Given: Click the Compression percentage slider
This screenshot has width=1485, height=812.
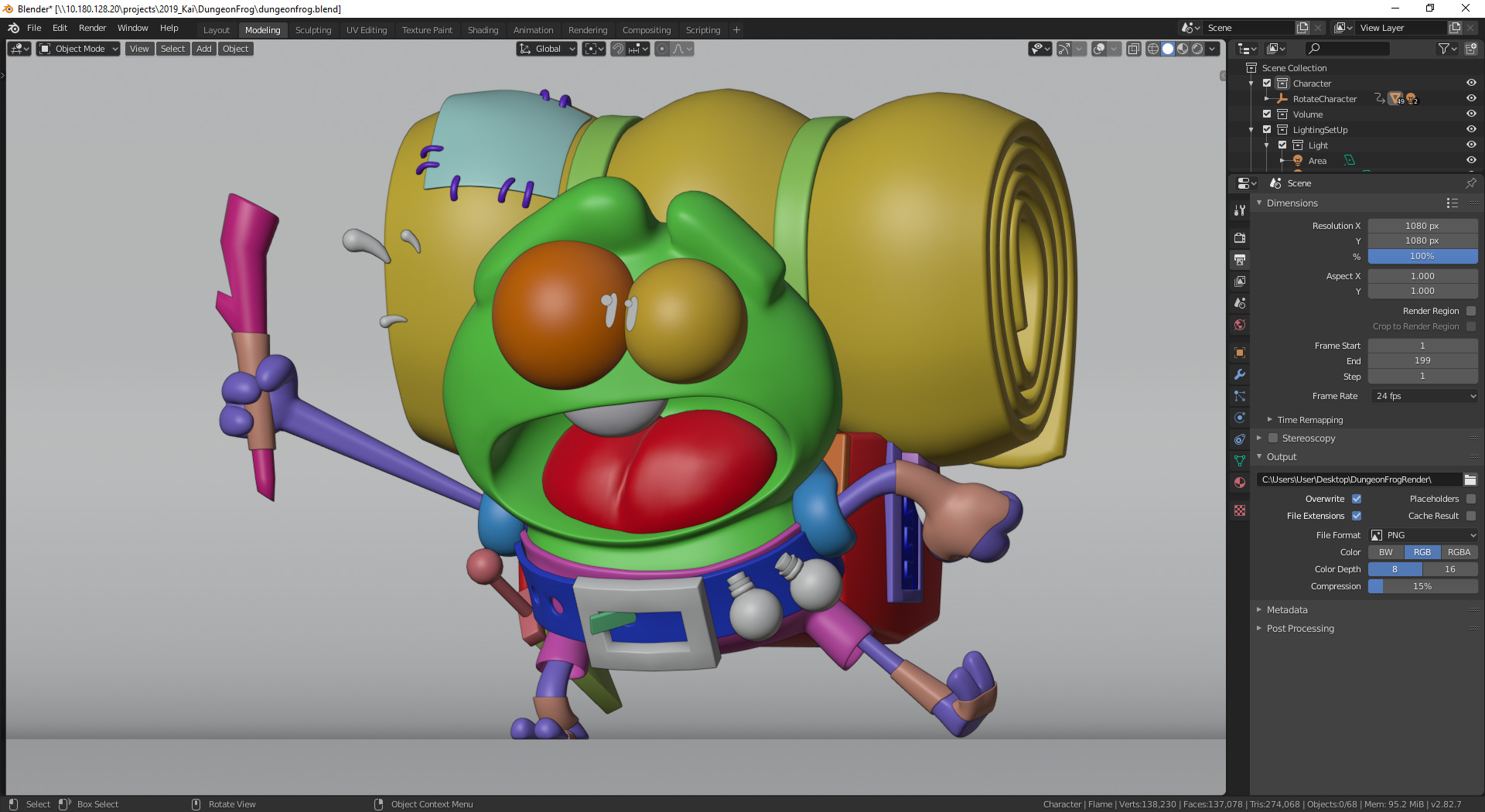Looking at the screenshot, I should point(1422,586).
